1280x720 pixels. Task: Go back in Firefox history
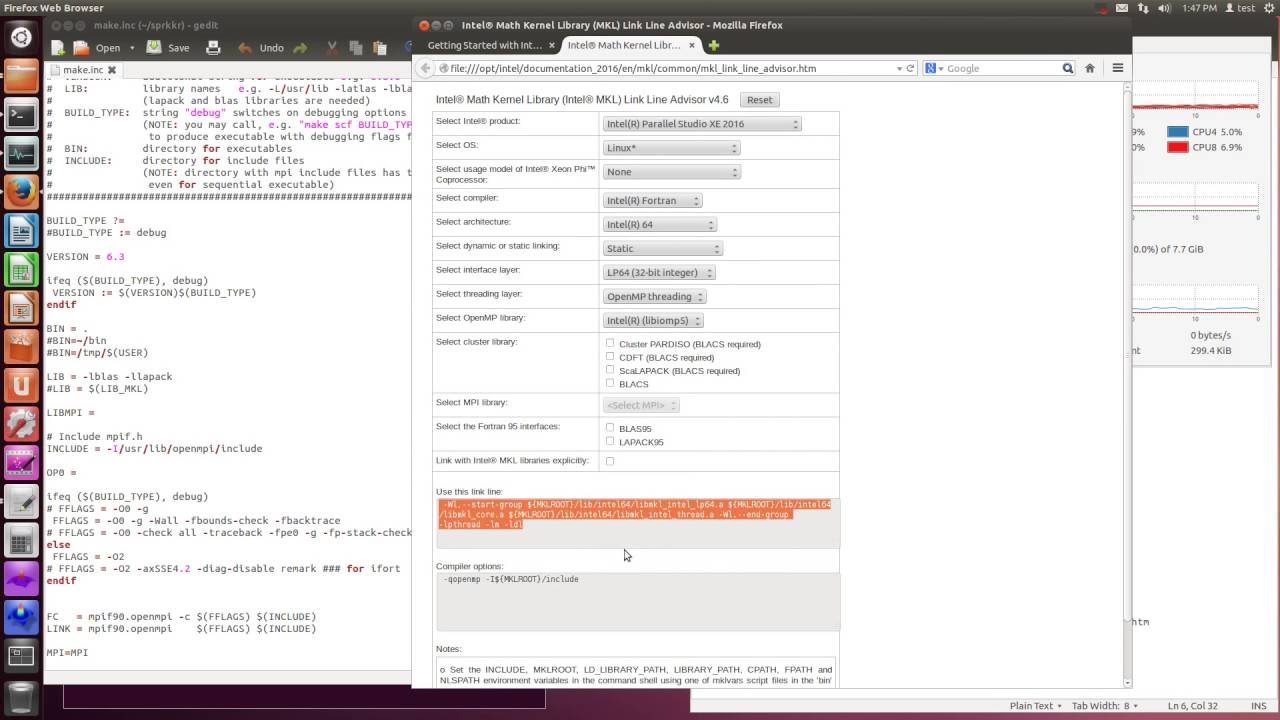(427, 68)
